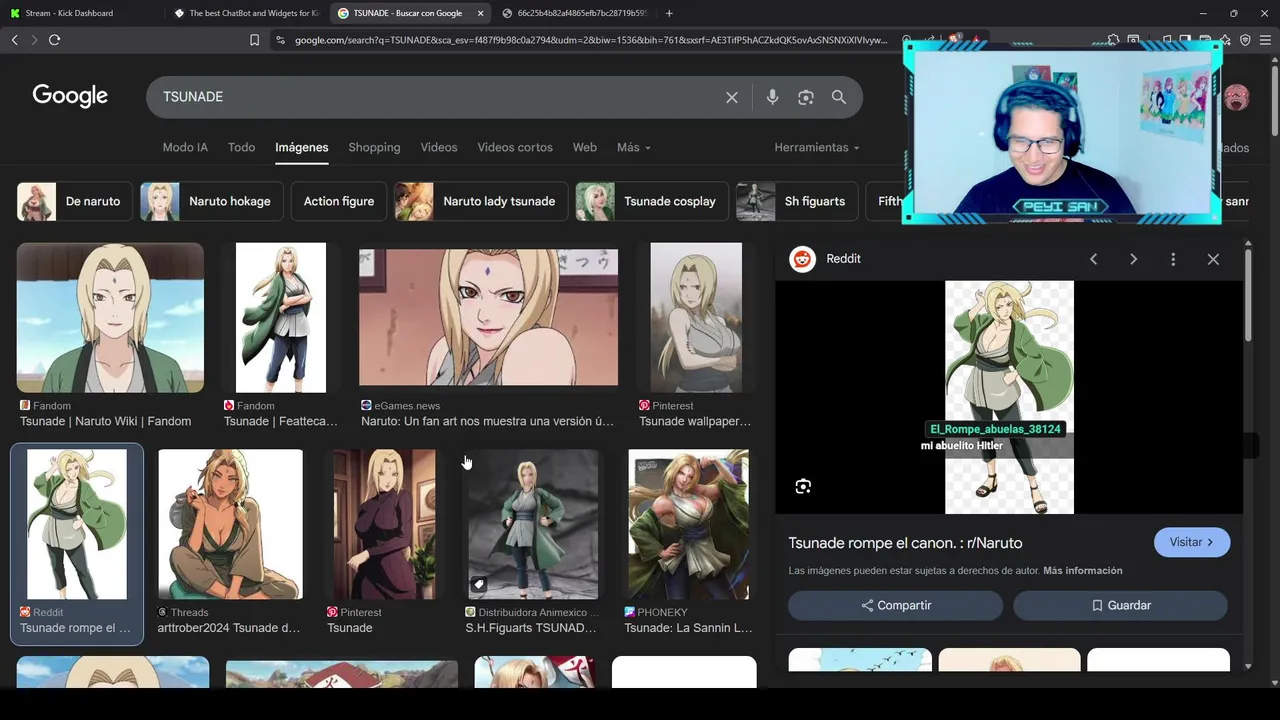Bookmark page icon in address bar
The width and height of the screenshot is (1280, 720).
pyautogui.click(x=254, y=40)
